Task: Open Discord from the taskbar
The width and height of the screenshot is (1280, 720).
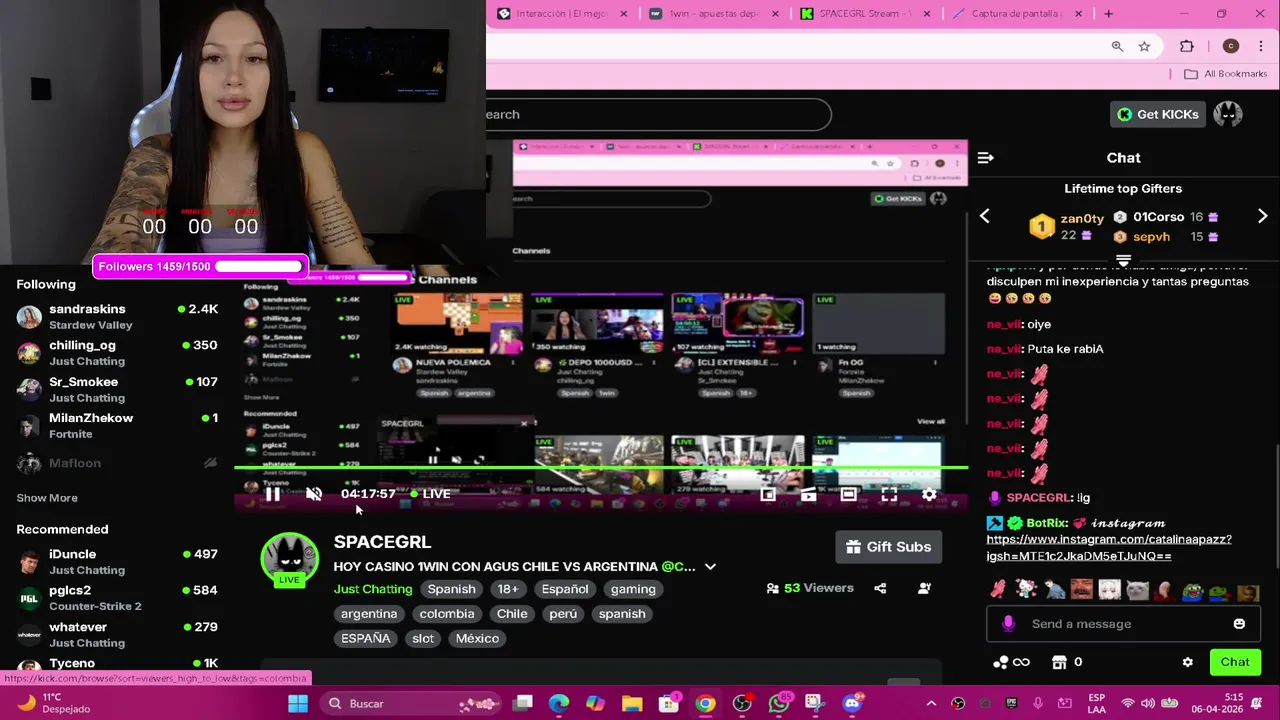Action: (852, 704)
